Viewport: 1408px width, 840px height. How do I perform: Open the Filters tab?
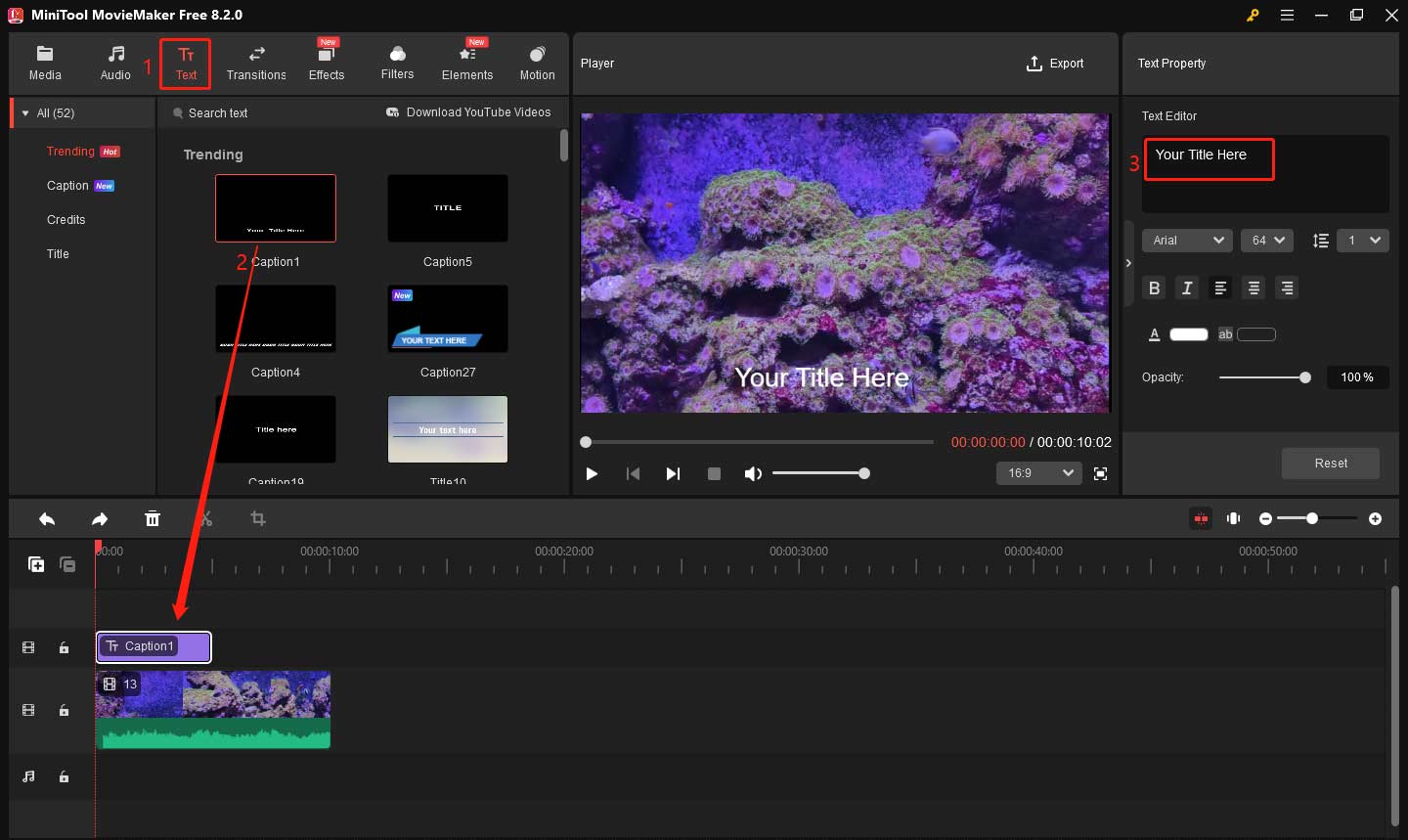(397, 64)
